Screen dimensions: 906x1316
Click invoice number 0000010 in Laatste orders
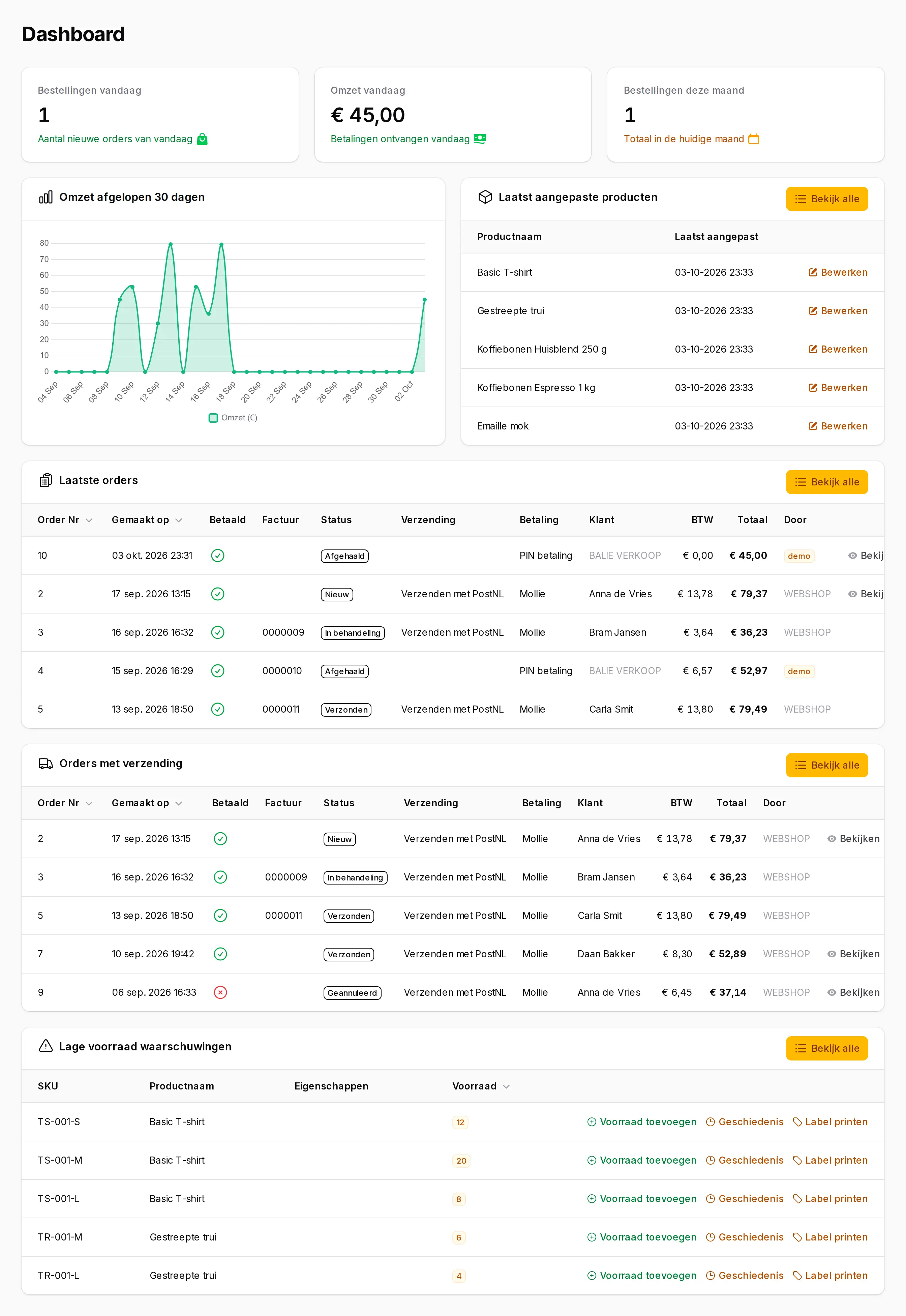[282, 671]
